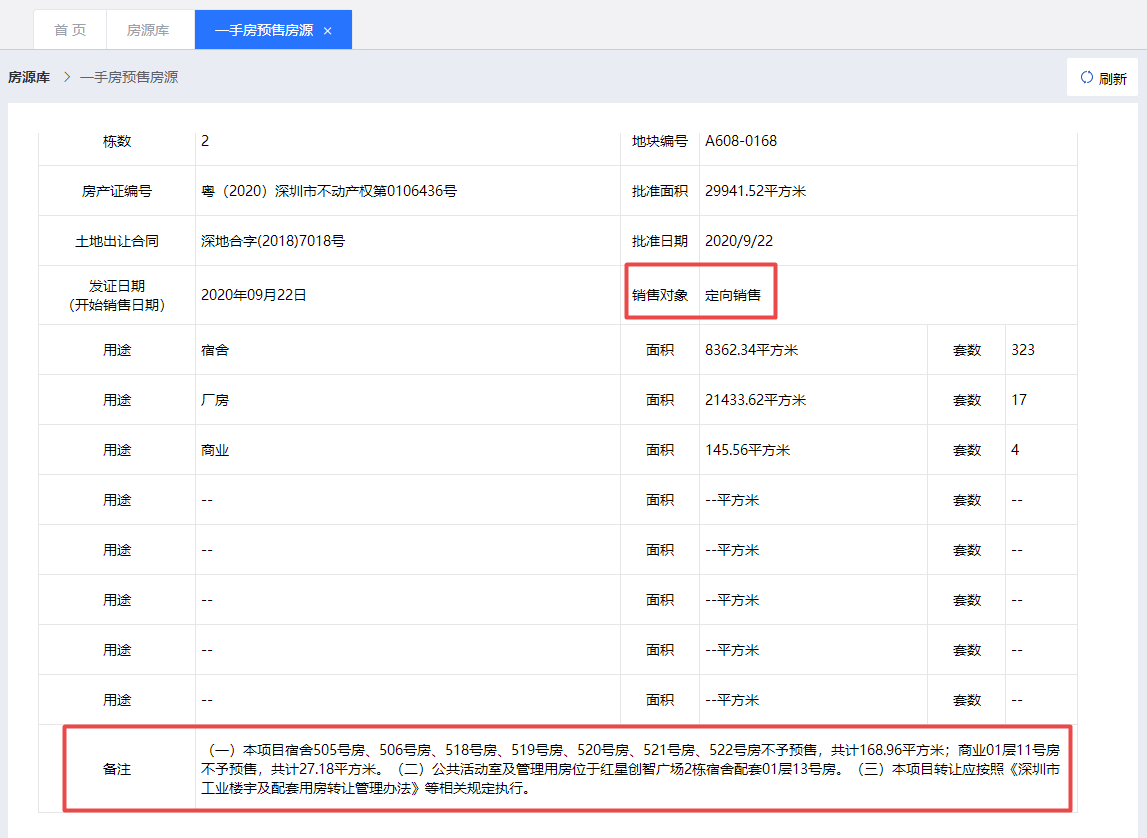Click the 商业 unit count 4 cell

click(1041, 450)
